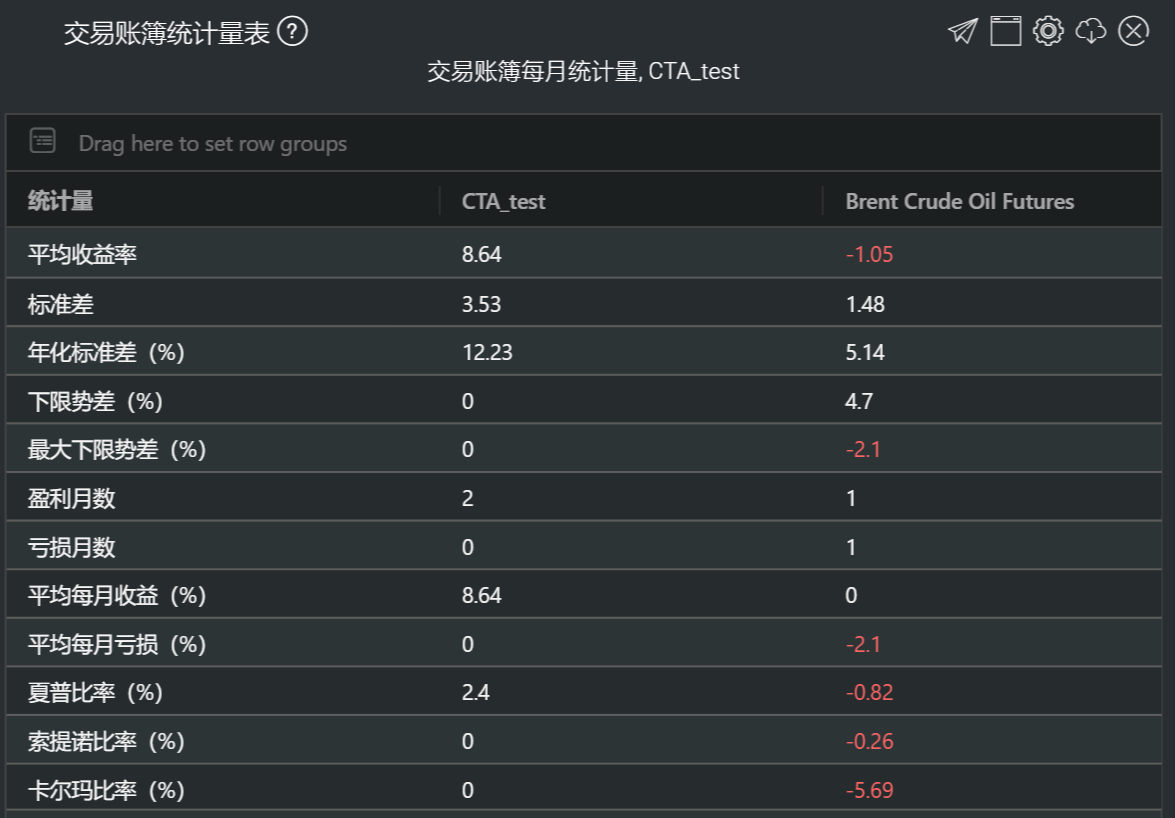Click the 夏普比率 (%) row label
1175x818 pixels.
(95, 693)
